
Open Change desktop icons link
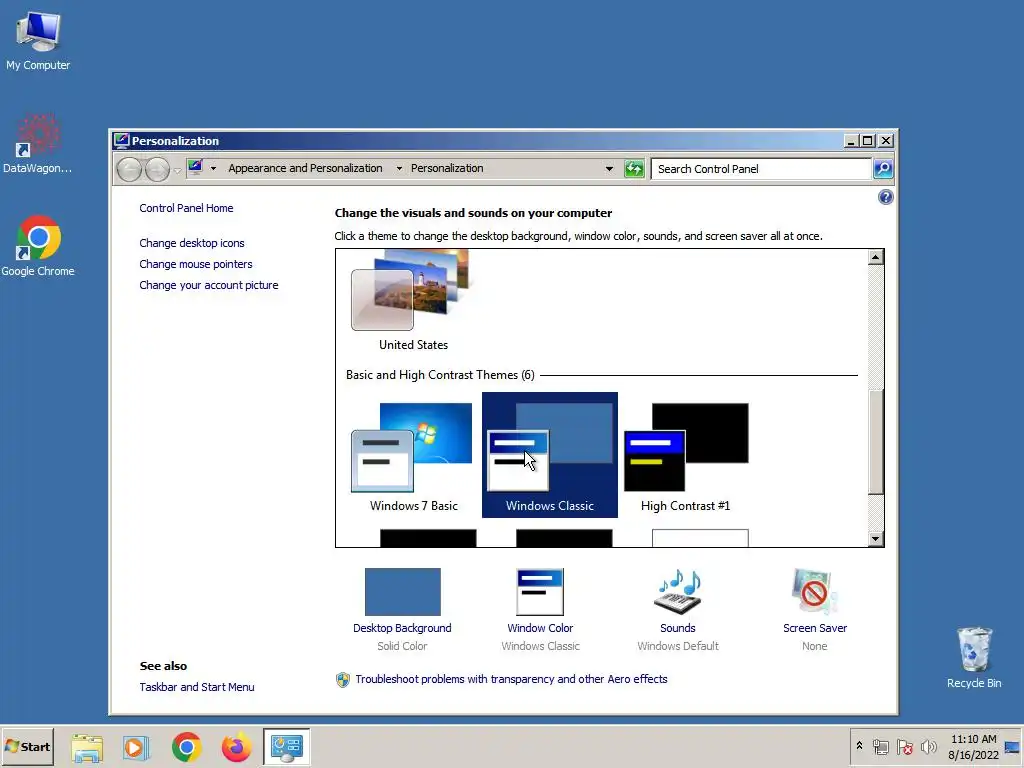pos(192,243)
